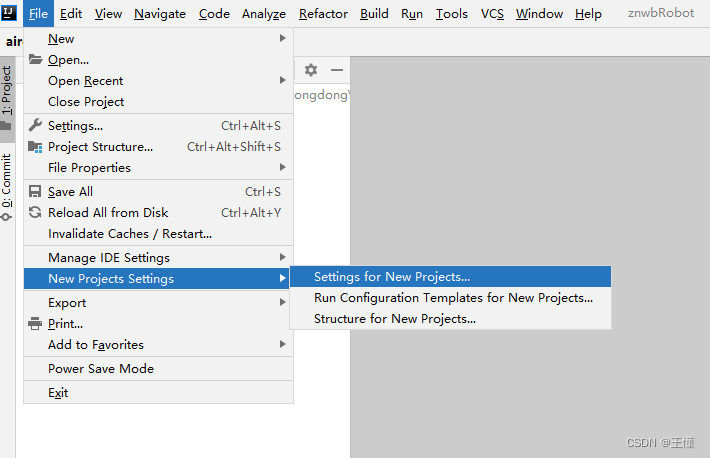Select New Projects Settings menu item

coord(157,278)
